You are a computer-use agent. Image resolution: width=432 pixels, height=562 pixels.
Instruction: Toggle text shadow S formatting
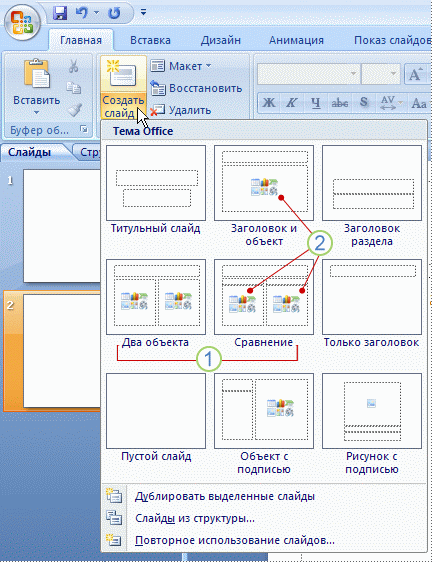pyautogui.click(x=364, y=103)
